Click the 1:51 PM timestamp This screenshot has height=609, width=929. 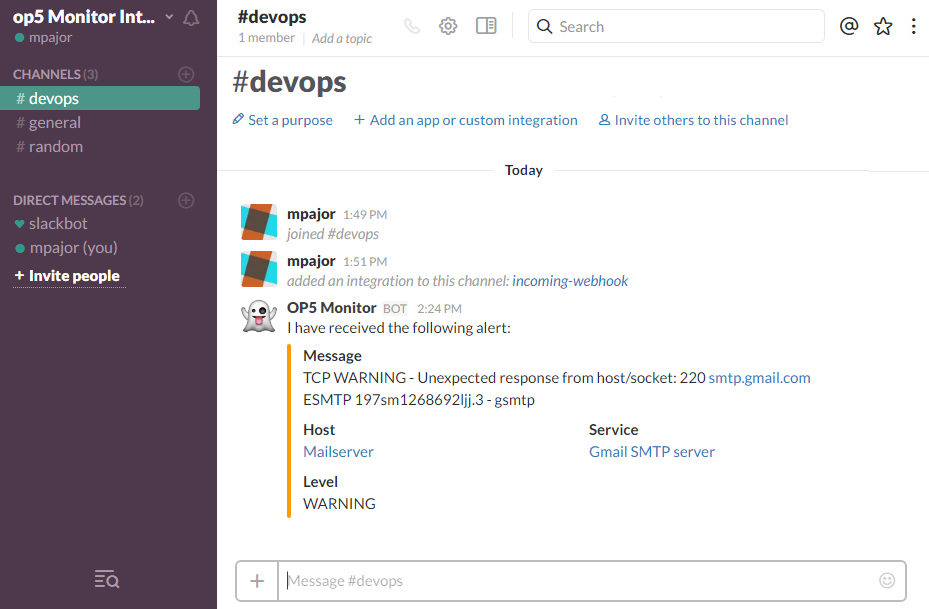(365, 262)
